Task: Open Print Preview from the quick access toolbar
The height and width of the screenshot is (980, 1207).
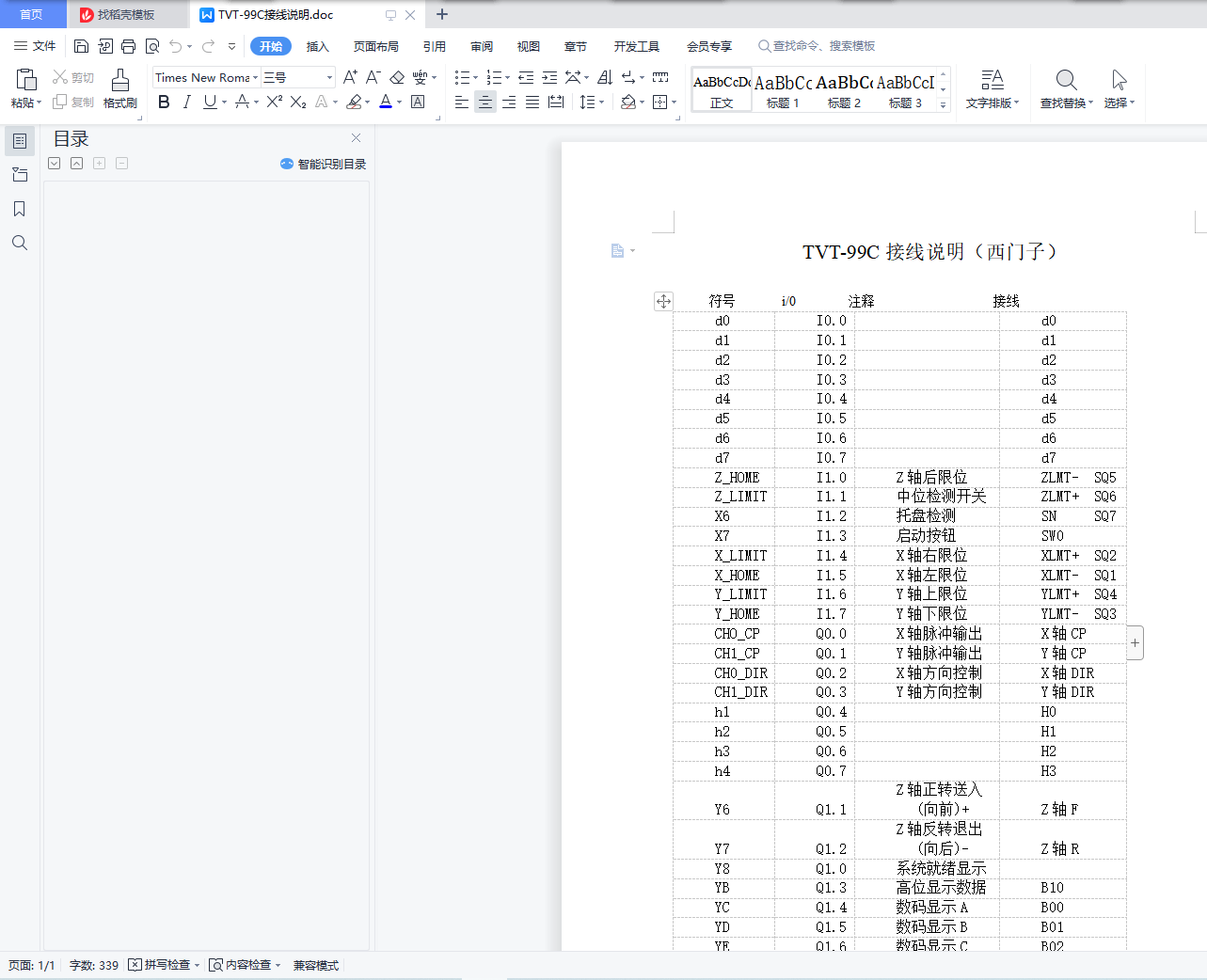Action: pos(151,46)
